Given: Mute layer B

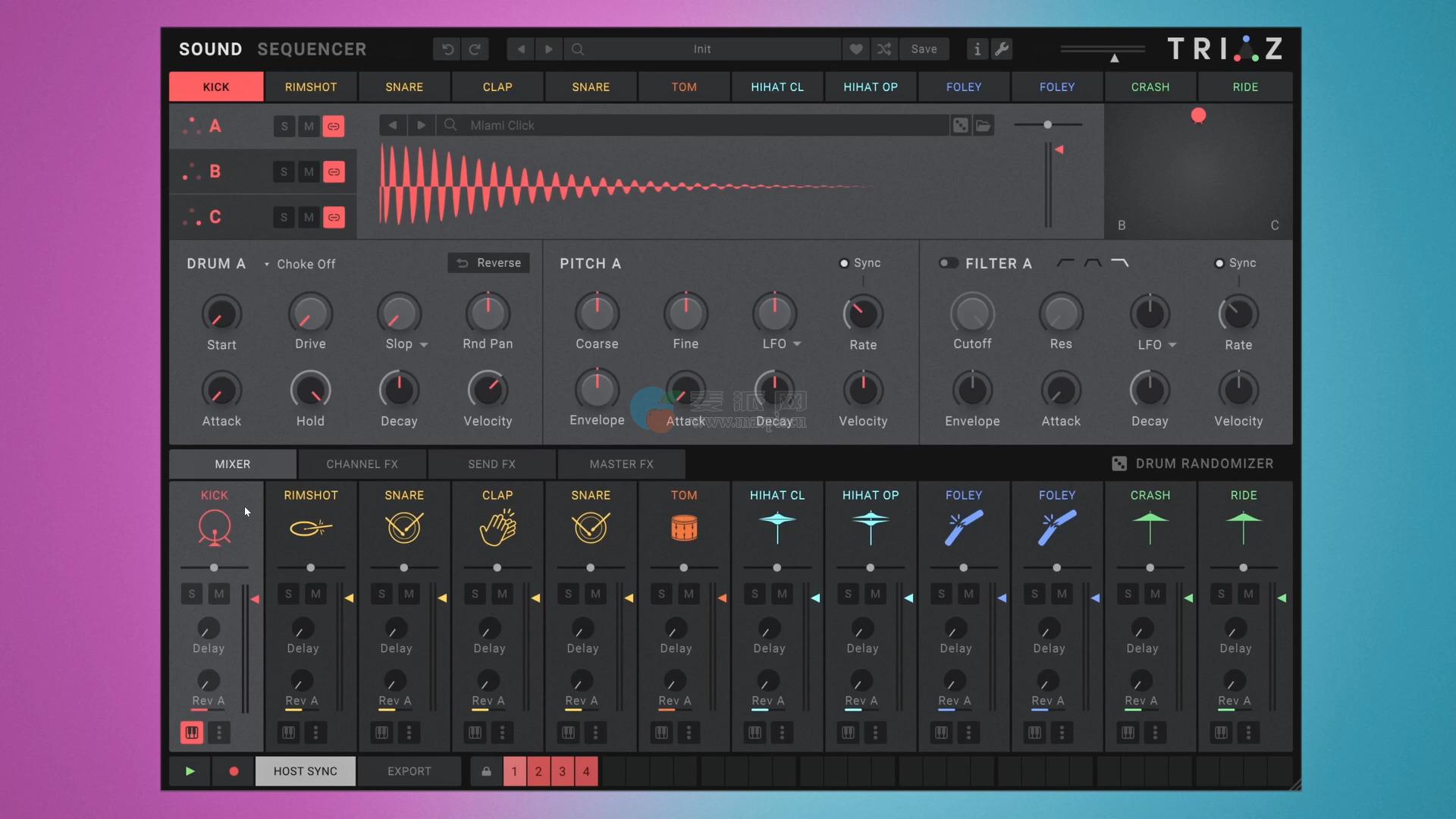Looking at the screenshot, I should click(x=309, y=172).
